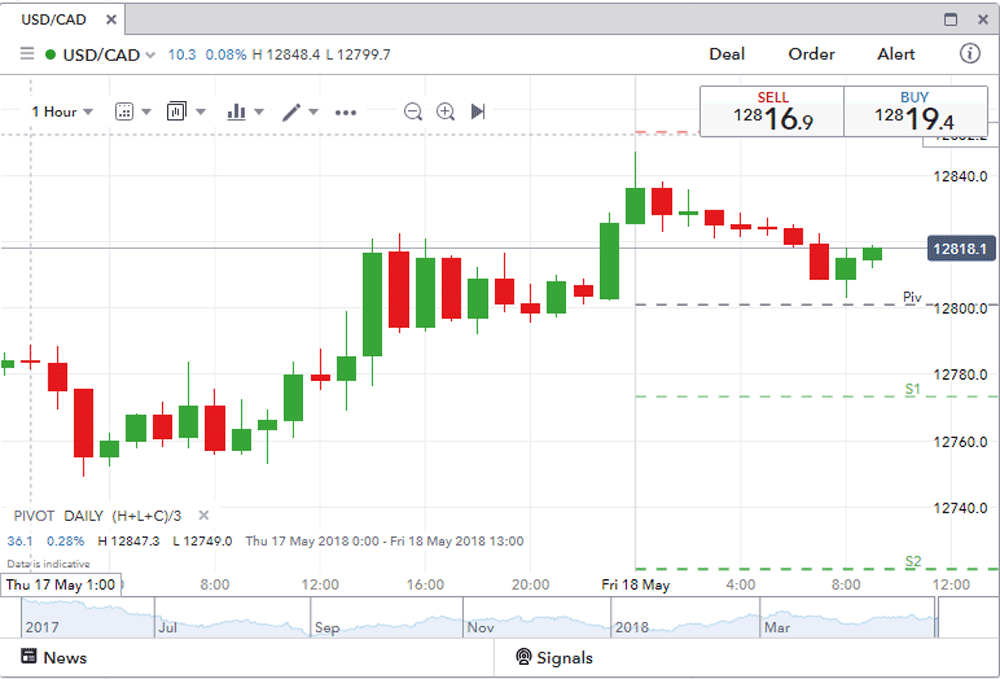Open the chart layout icon
This screenshot has height=679, width=1000.
177,112
